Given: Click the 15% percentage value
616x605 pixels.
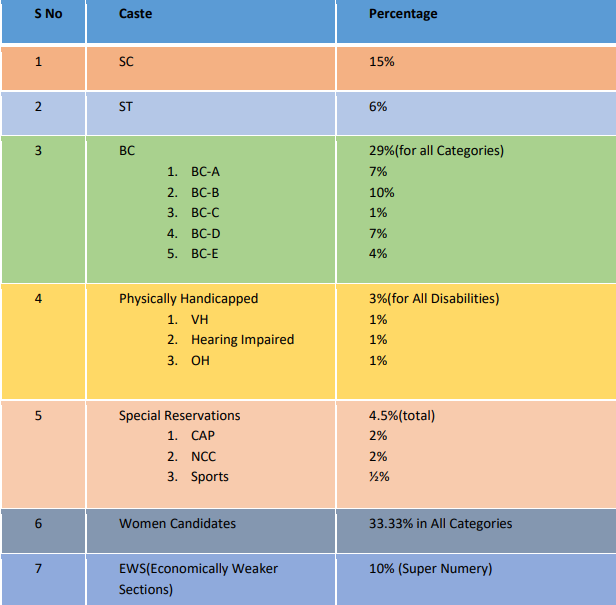Looking at the screenshot, I should 382,62.
